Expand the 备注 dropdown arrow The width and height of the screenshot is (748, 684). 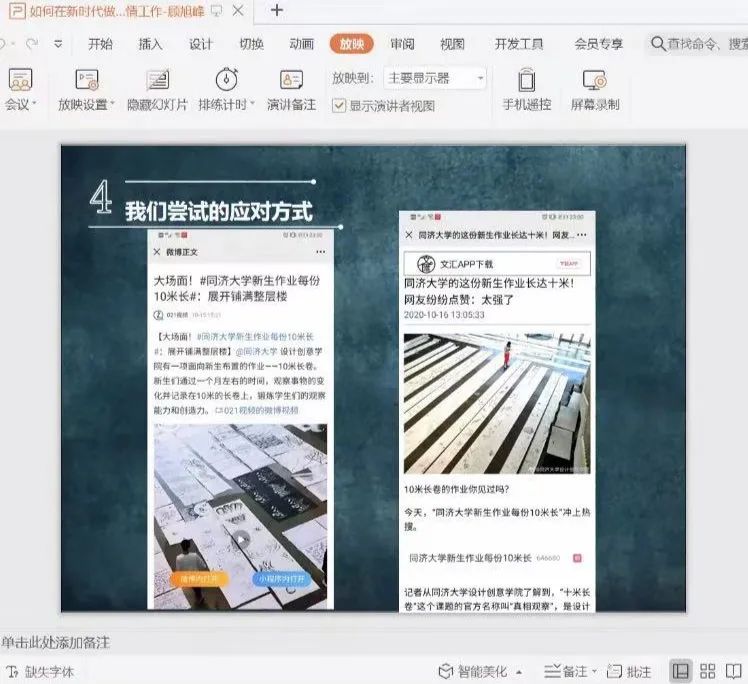point(594,672)
